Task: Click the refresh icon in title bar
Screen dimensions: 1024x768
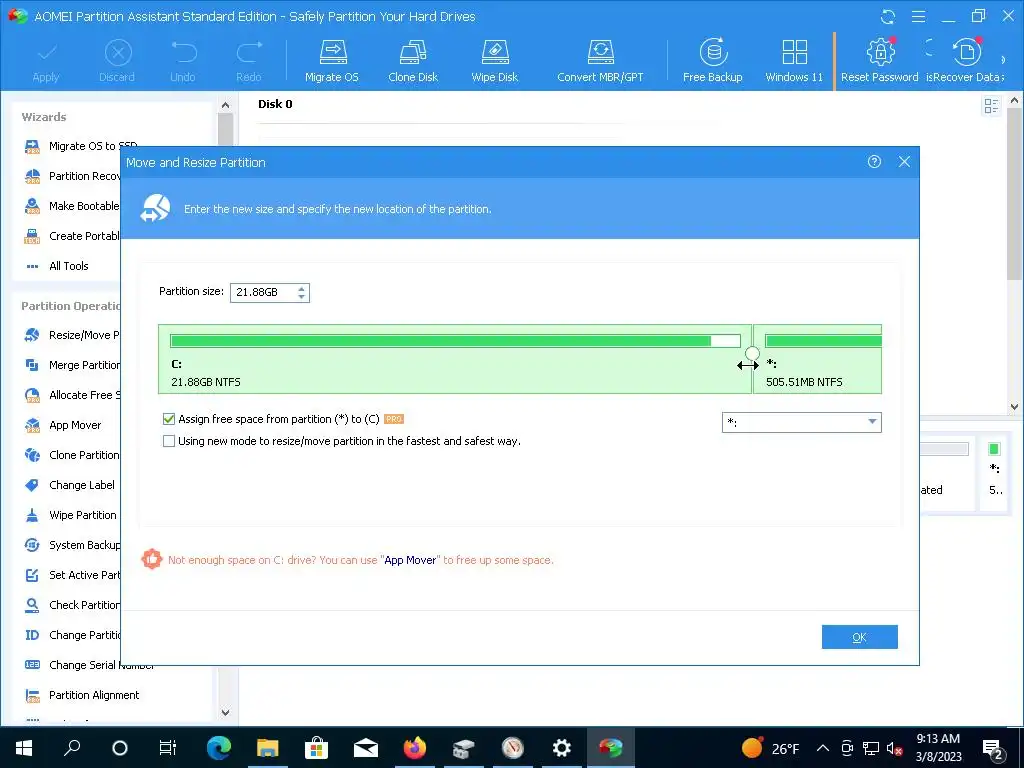Action: [x=888, y=16]
